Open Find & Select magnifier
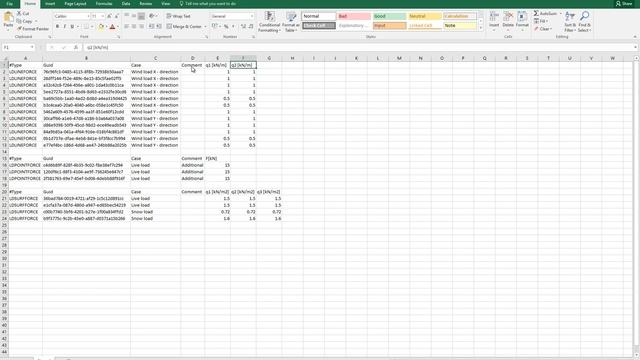The width and height of the screenshot is (640, 360). point(584,22)
